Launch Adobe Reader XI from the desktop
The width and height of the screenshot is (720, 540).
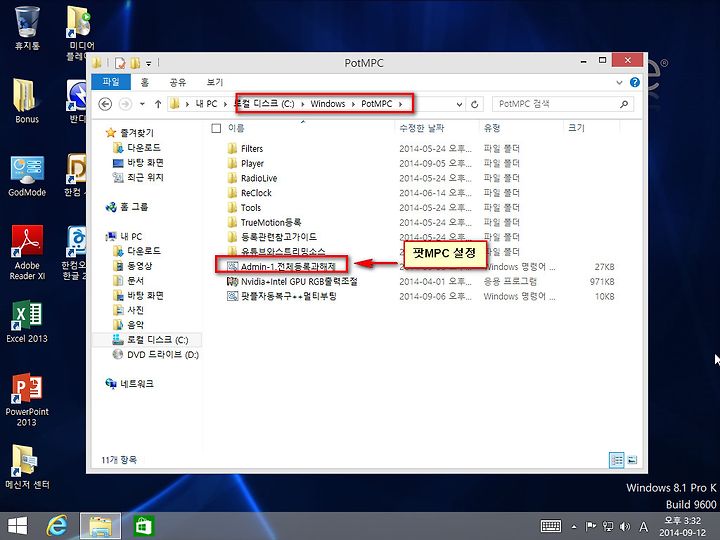point(27,252)
